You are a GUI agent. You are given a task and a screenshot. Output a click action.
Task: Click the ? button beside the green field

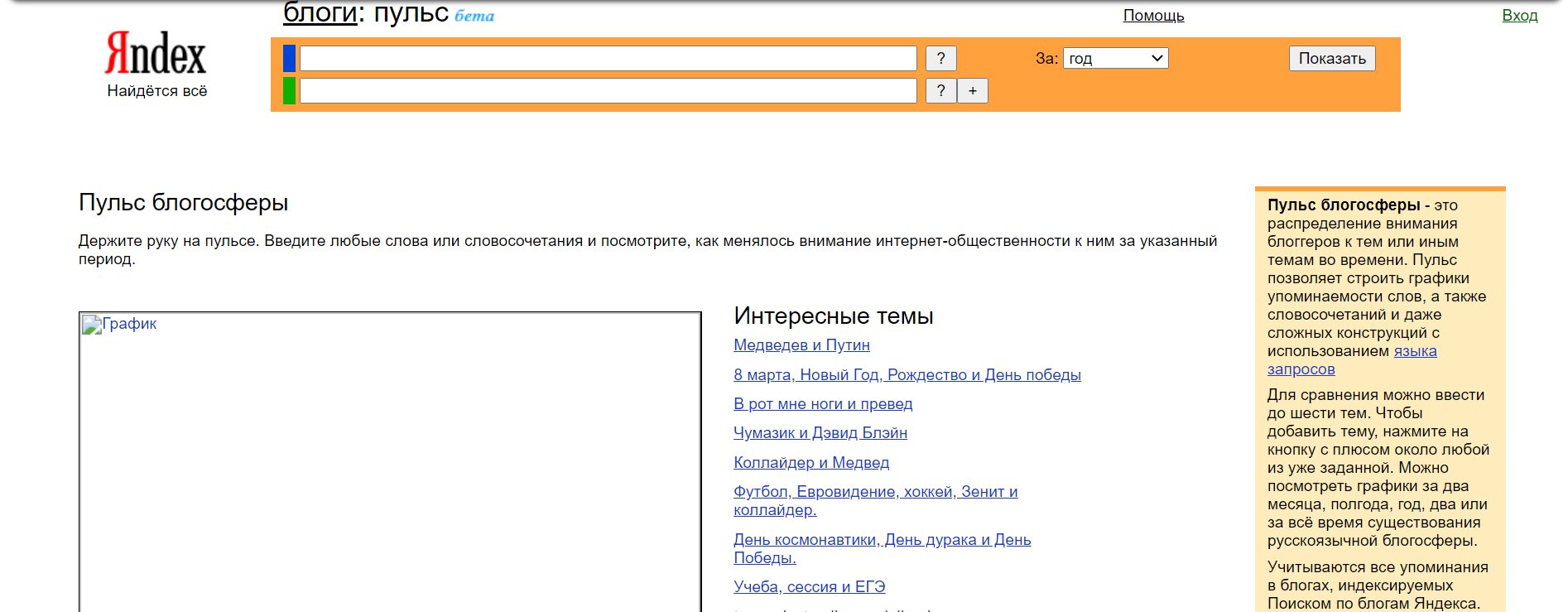coord(940,90)
